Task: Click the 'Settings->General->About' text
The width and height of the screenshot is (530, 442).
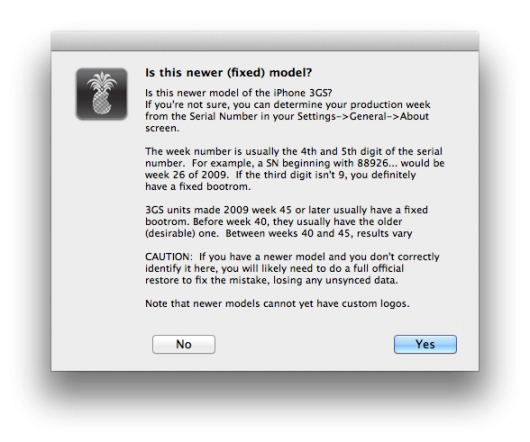Action: coord(363,116)
